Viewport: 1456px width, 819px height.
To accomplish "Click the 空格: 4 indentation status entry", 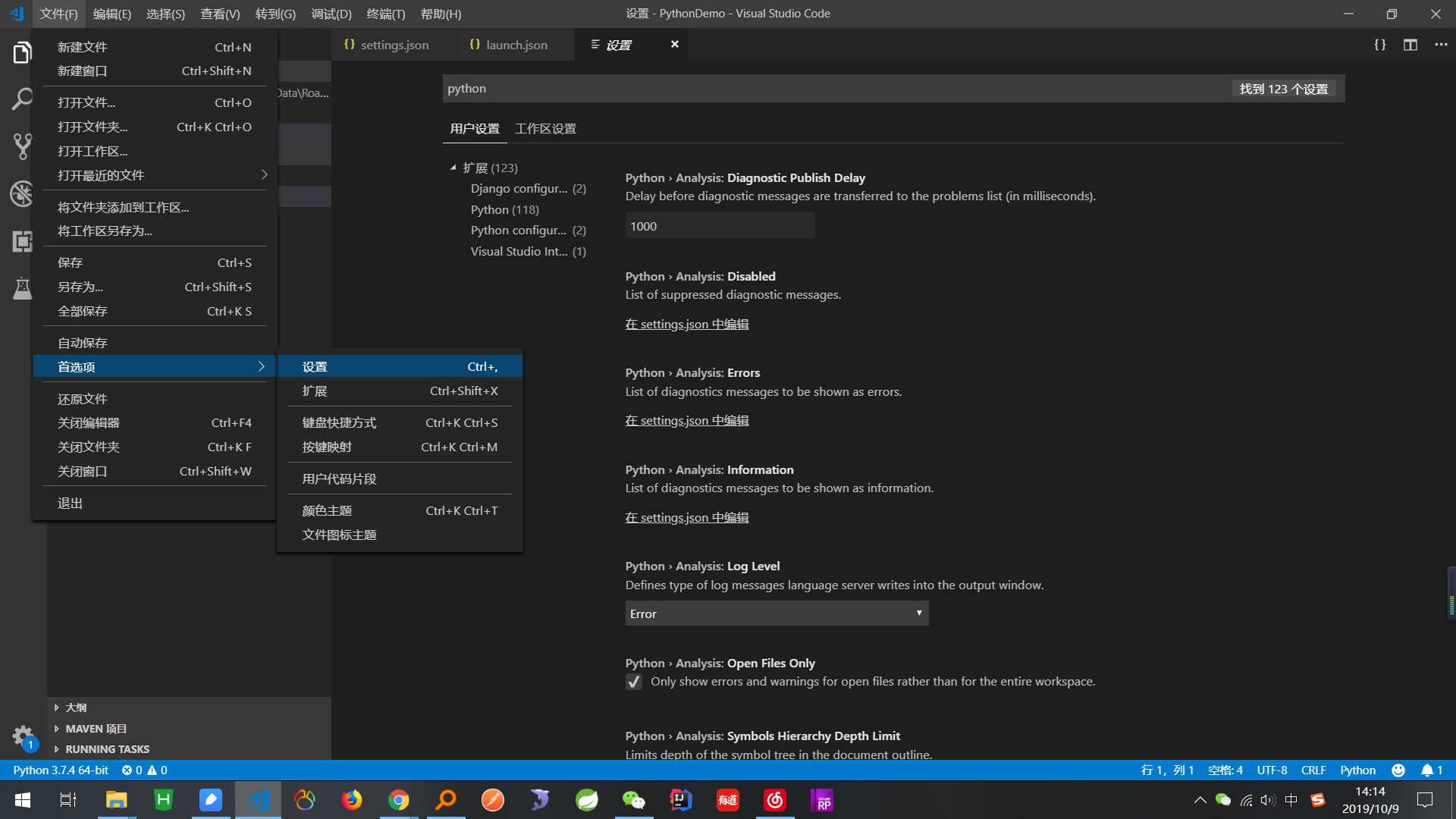I will click(1225, 770).
